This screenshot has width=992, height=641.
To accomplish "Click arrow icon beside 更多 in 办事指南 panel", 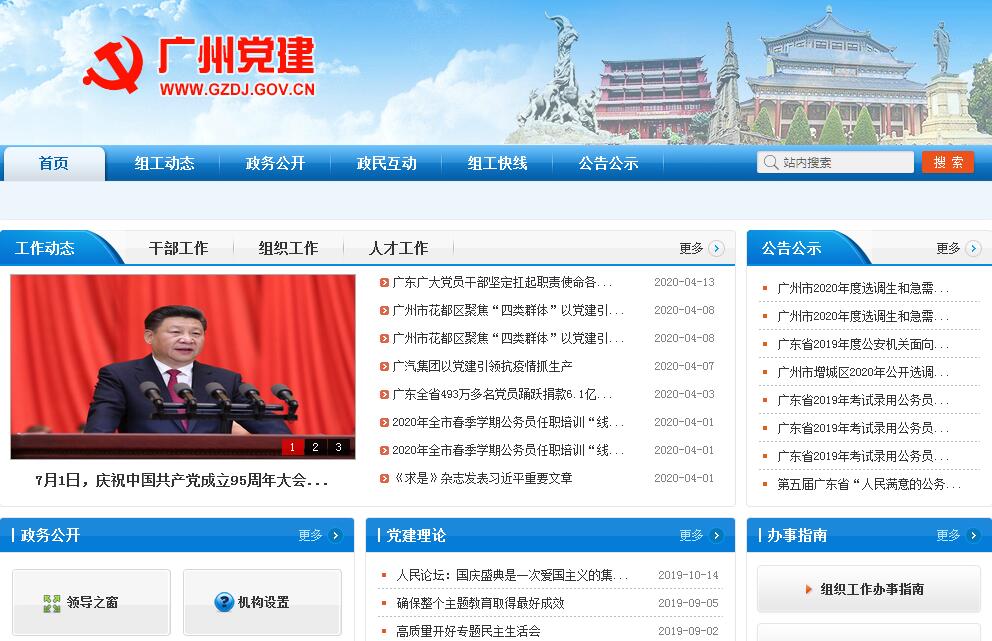I will (973, 535).
